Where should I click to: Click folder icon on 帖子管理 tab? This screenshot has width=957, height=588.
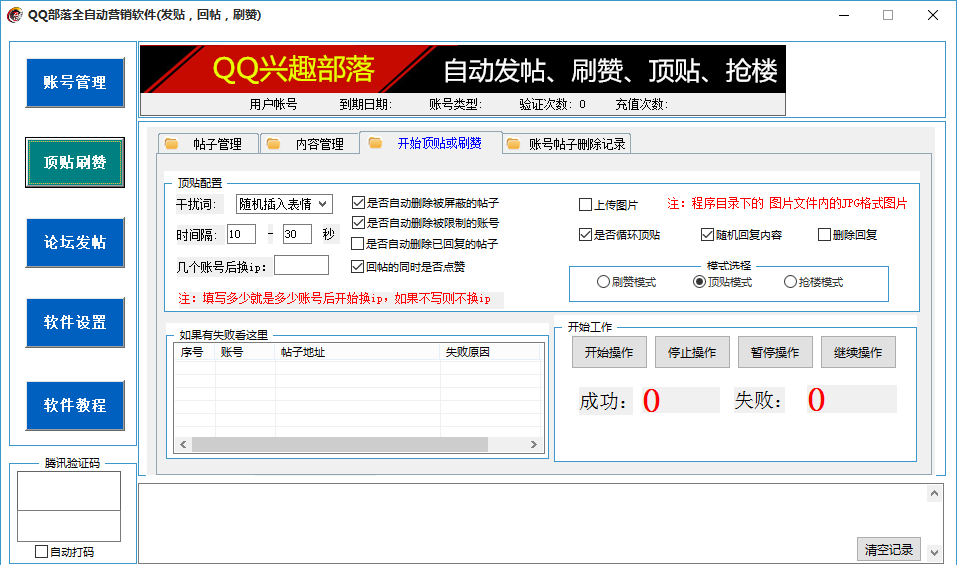(x=172, y=143)
